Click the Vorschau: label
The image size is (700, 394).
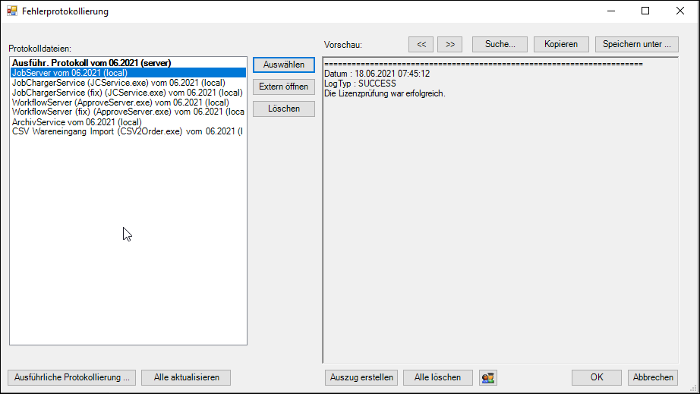[343, 45]
